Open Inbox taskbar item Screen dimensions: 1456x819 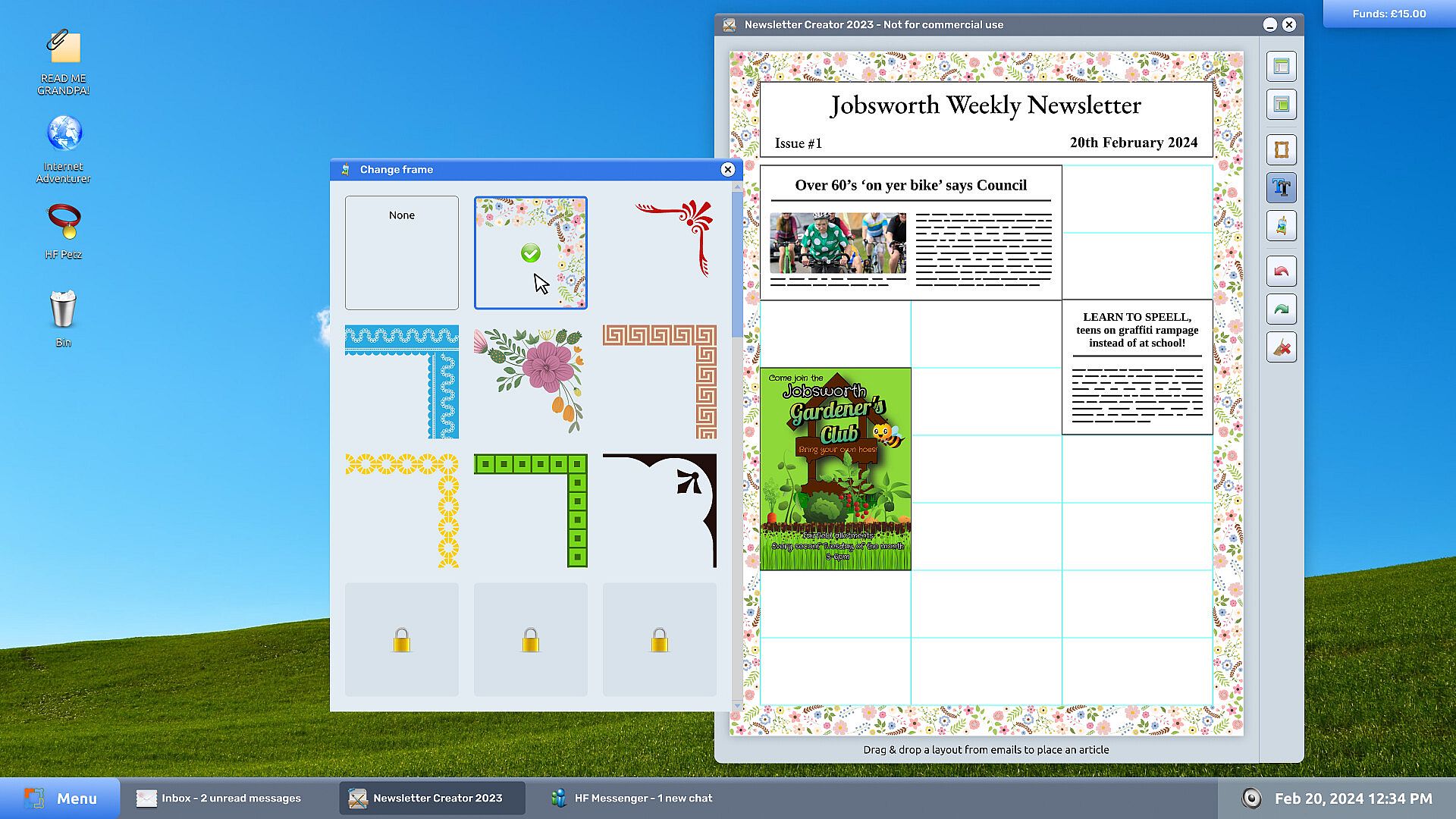(x=219, y=798)
